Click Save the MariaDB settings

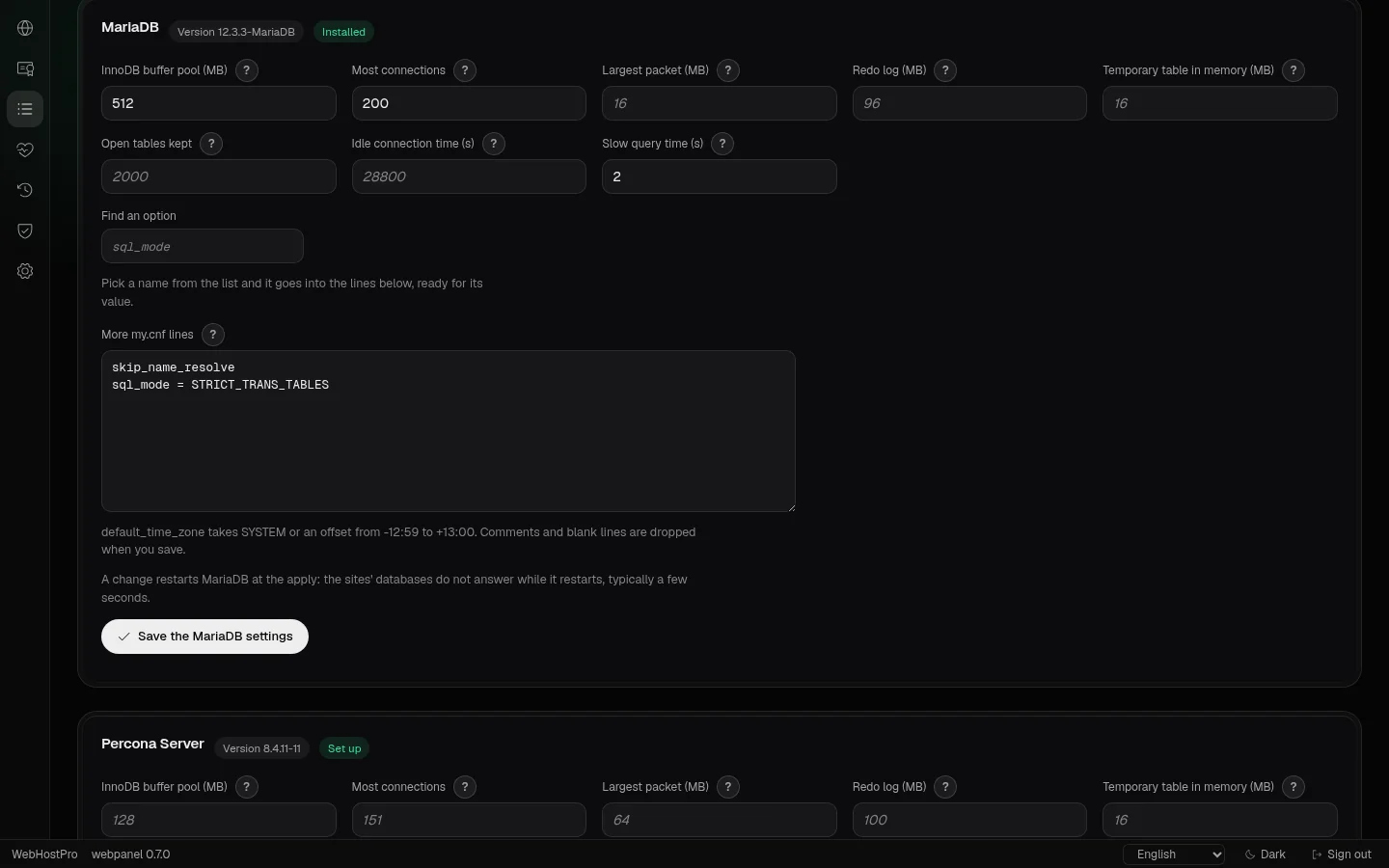pos(204,637)
